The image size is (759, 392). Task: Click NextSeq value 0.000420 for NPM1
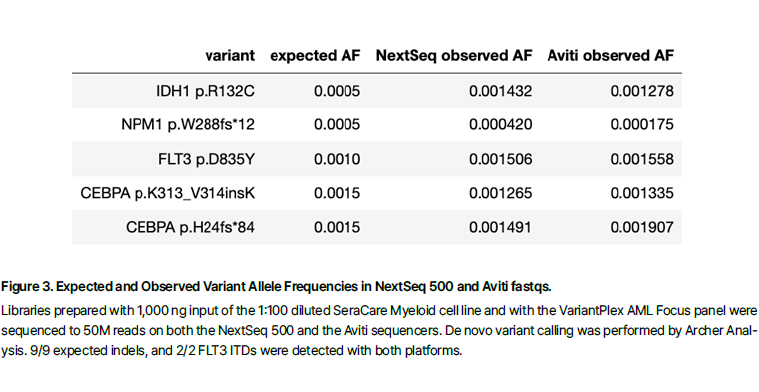[501, 125]
